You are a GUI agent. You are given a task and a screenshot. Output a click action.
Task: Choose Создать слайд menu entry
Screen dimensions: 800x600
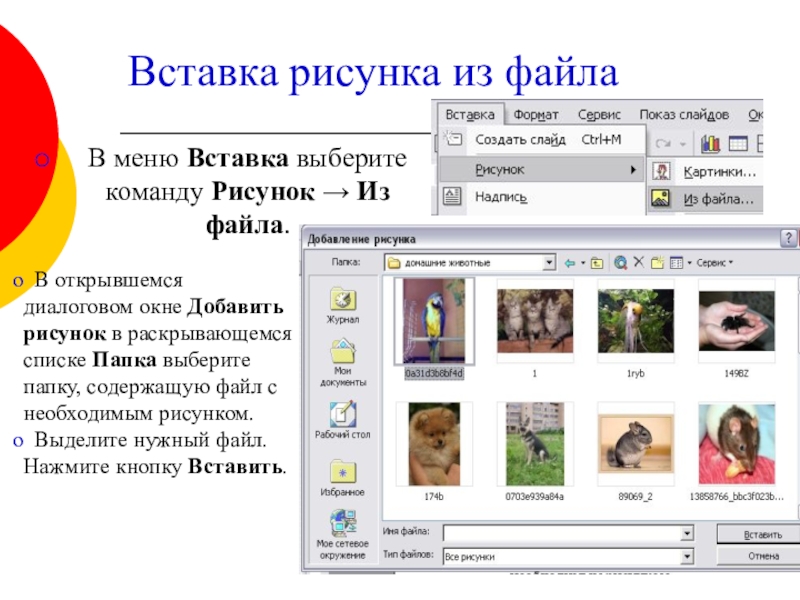542,139
